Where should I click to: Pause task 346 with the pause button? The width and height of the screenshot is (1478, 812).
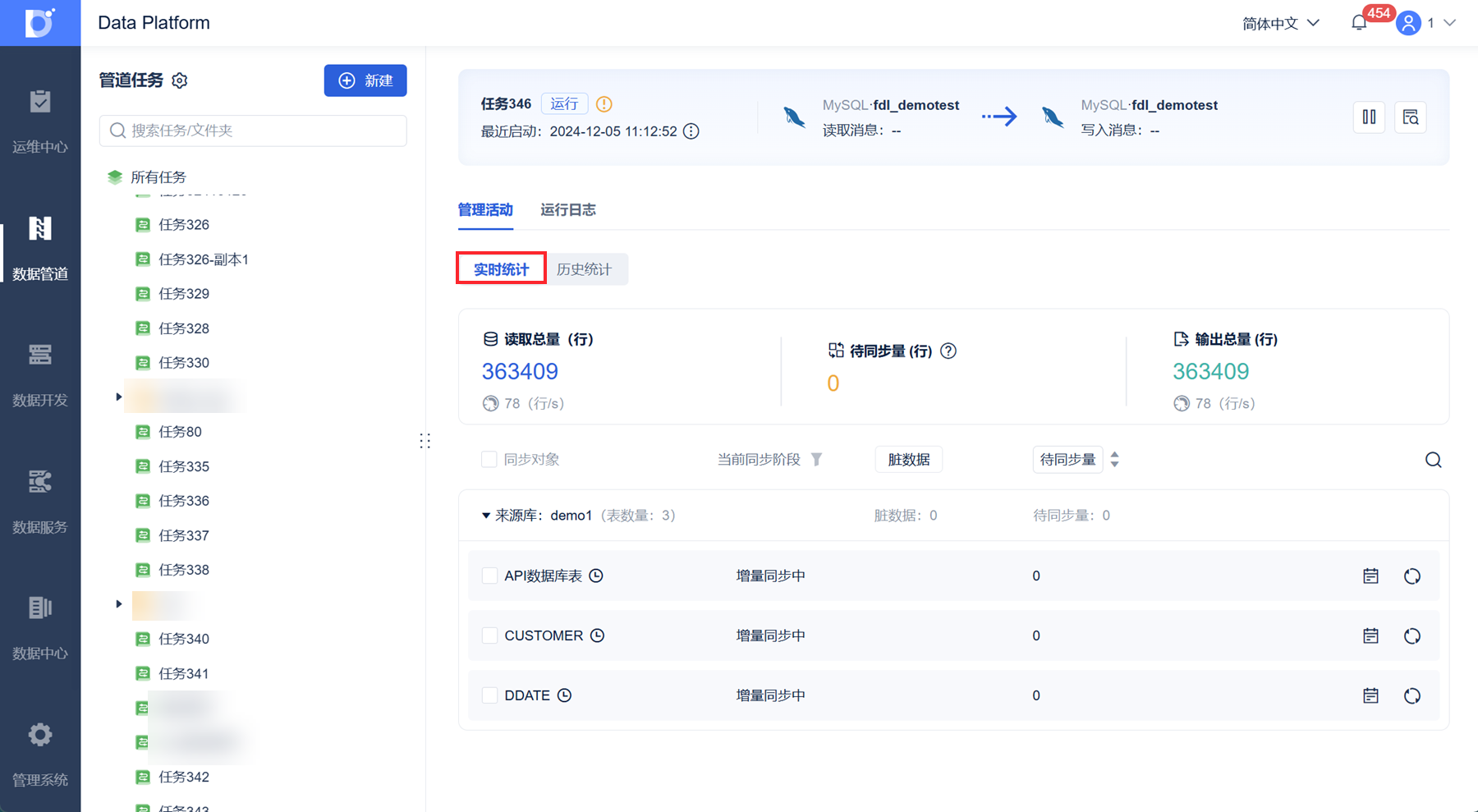click(1369, 117)
